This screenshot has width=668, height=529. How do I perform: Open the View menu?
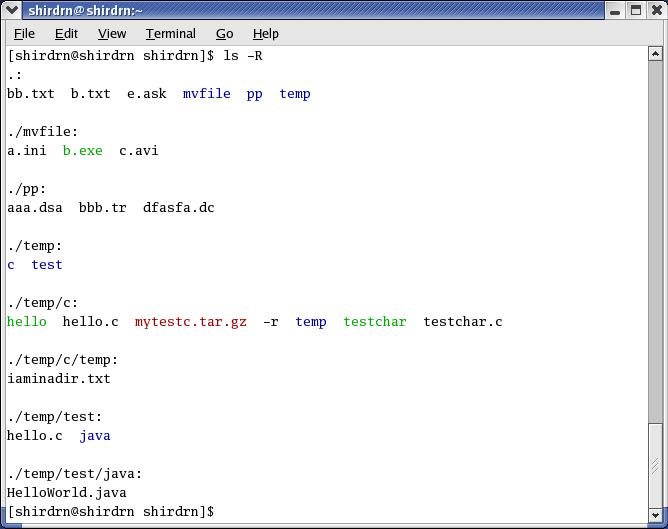(112, 34)
